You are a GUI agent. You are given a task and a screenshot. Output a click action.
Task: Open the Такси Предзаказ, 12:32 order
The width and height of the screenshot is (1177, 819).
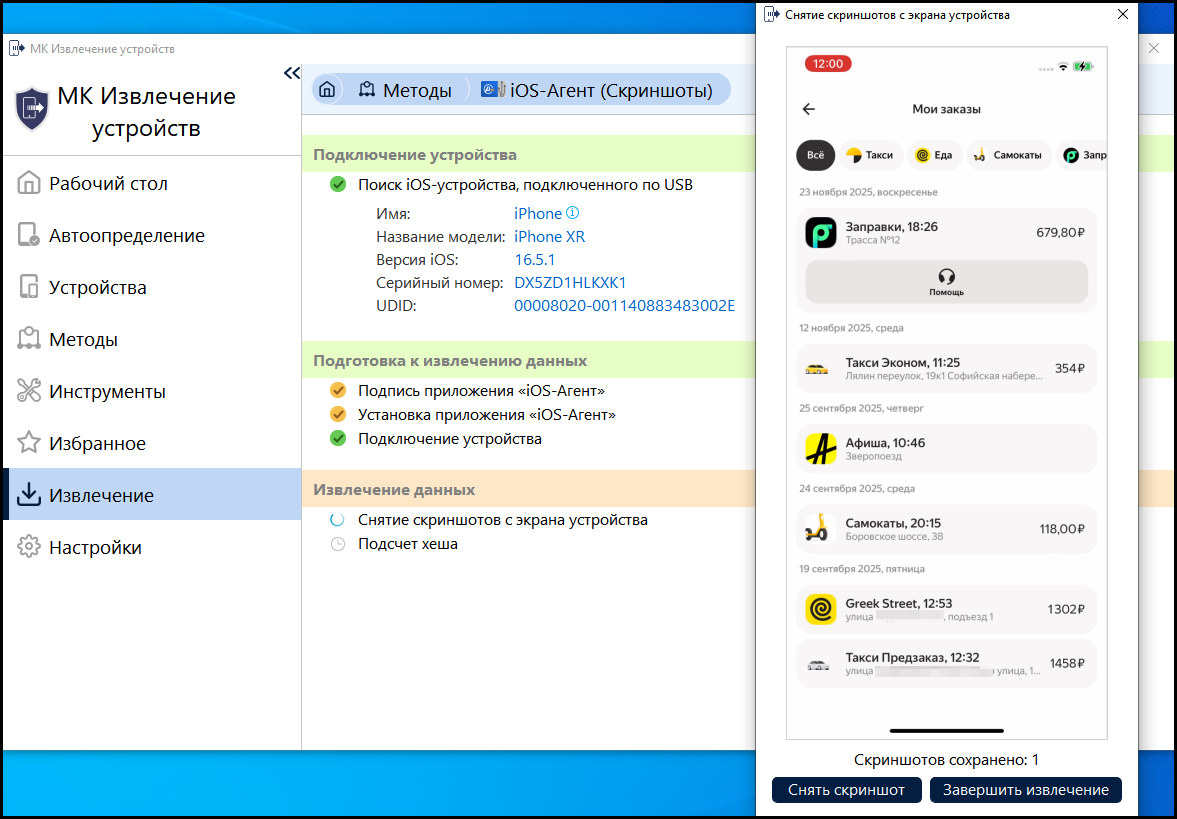click(x=947, y=664)
